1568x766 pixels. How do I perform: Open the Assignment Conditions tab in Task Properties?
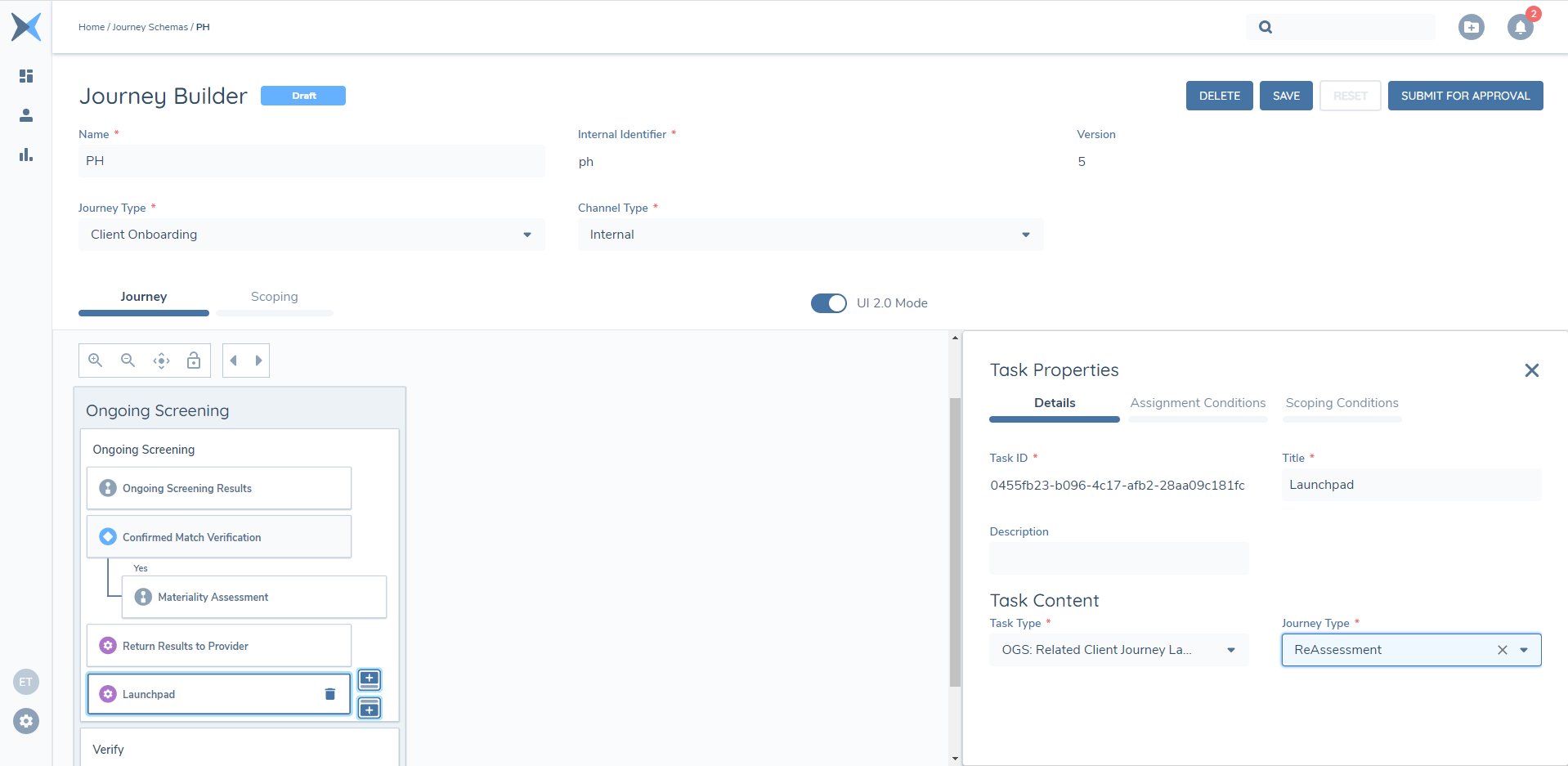pyautogui.click(x=1198, y=402)
